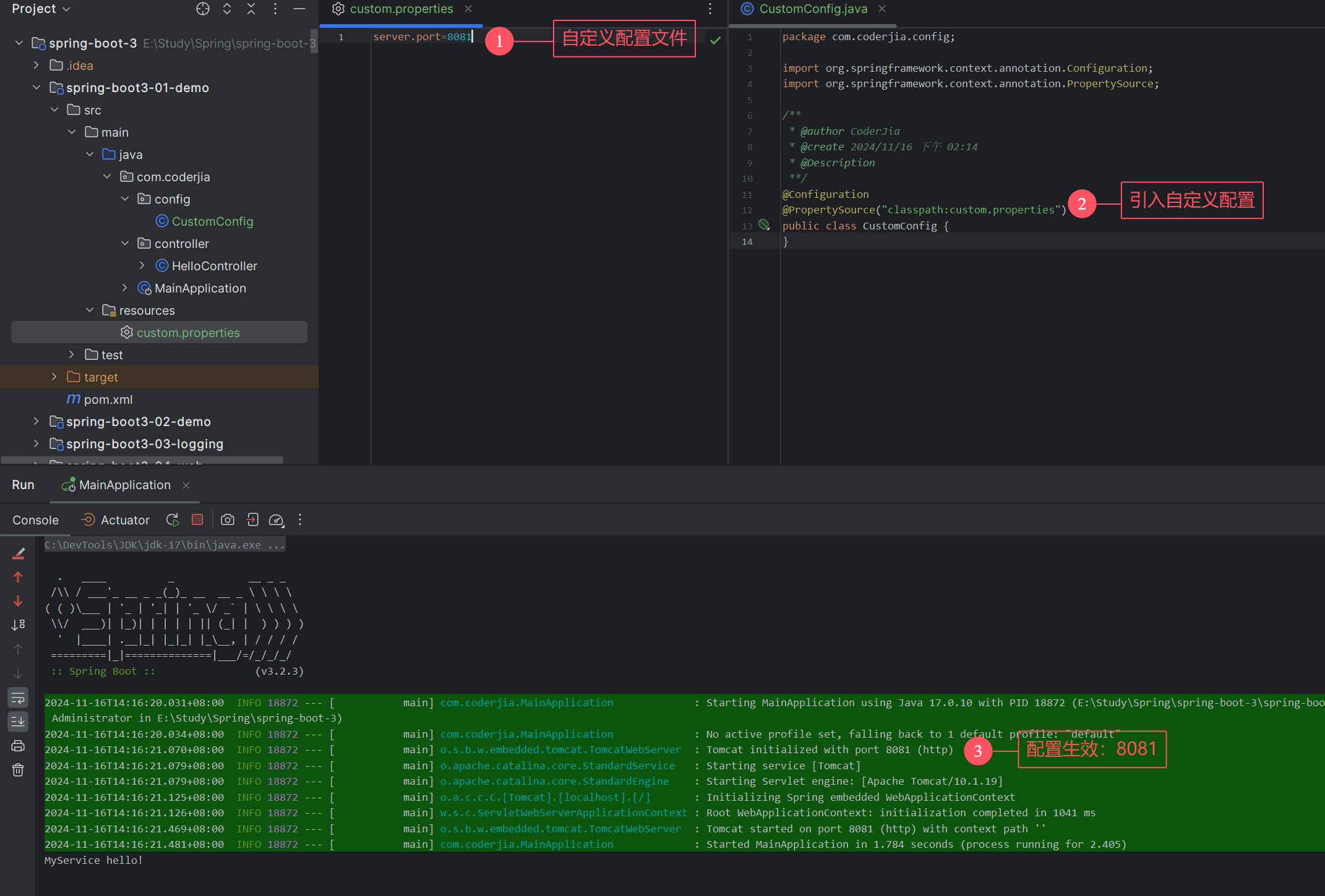This screenshot has width=1325, height=896.
Task: Collapse spring-boot-3 root project node
Action: [x=19, y=43]
